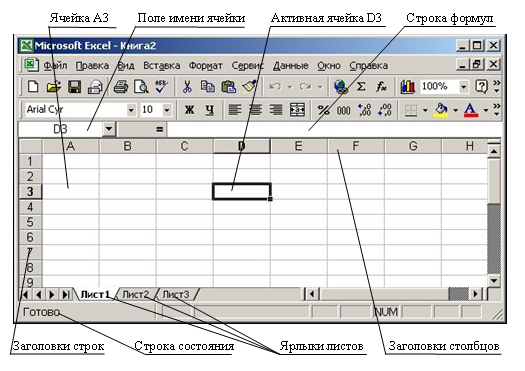This screenshot has height=371, width=525.
Task: Expand the Borders style dropdown arrow
Action: (x=425, y=110)
